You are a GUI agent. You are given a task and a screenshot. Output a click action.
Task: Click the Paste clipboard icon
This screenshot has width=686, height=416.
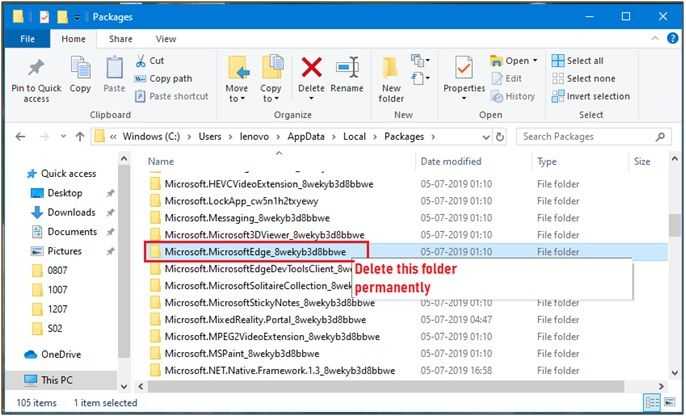click(x=114, y=68)
